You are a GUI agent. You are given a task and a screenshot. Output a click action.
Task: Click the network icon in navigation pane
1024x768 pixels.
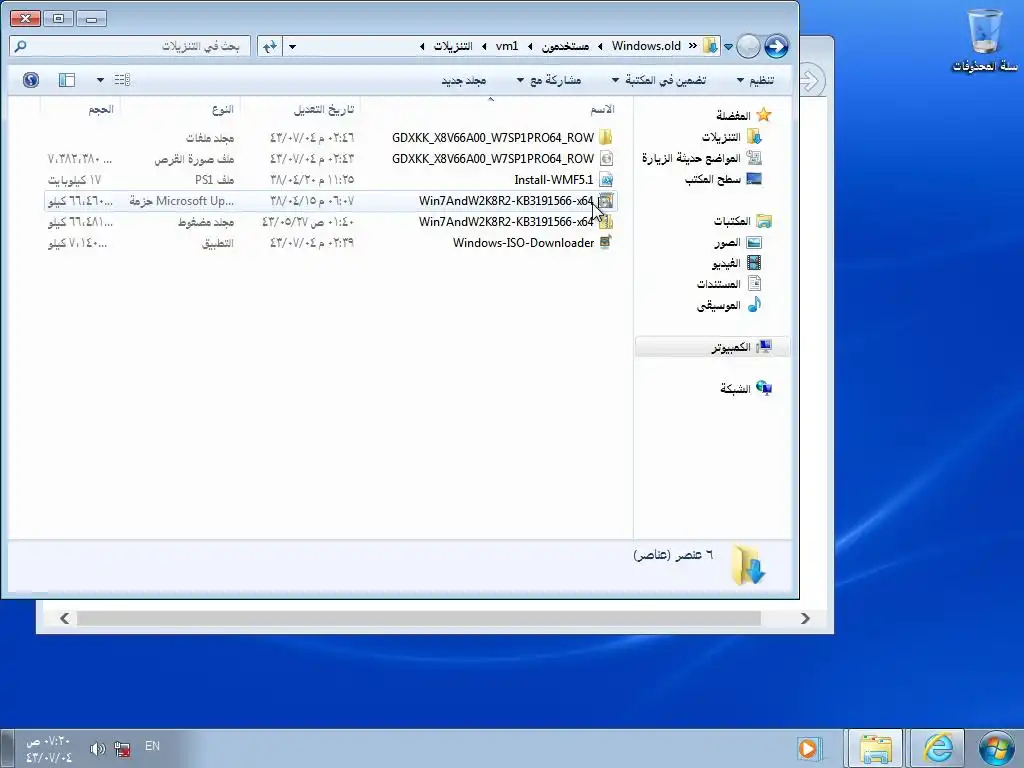point(763,388)
